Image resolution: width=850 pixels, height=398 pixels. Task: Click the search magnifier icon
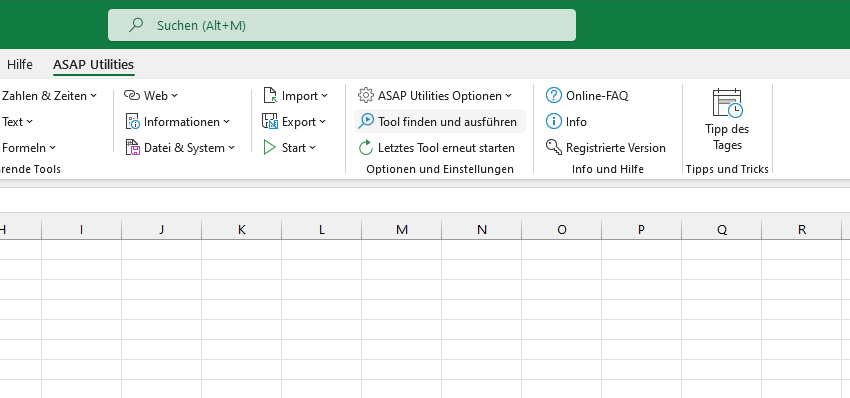(x=136, y=25)
